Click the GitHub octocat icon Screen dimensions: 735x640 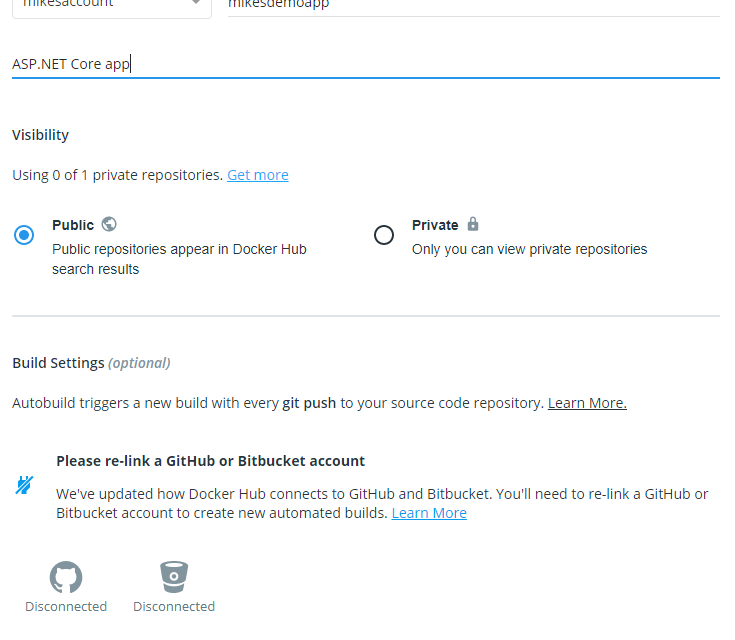(x=66, y=577)
